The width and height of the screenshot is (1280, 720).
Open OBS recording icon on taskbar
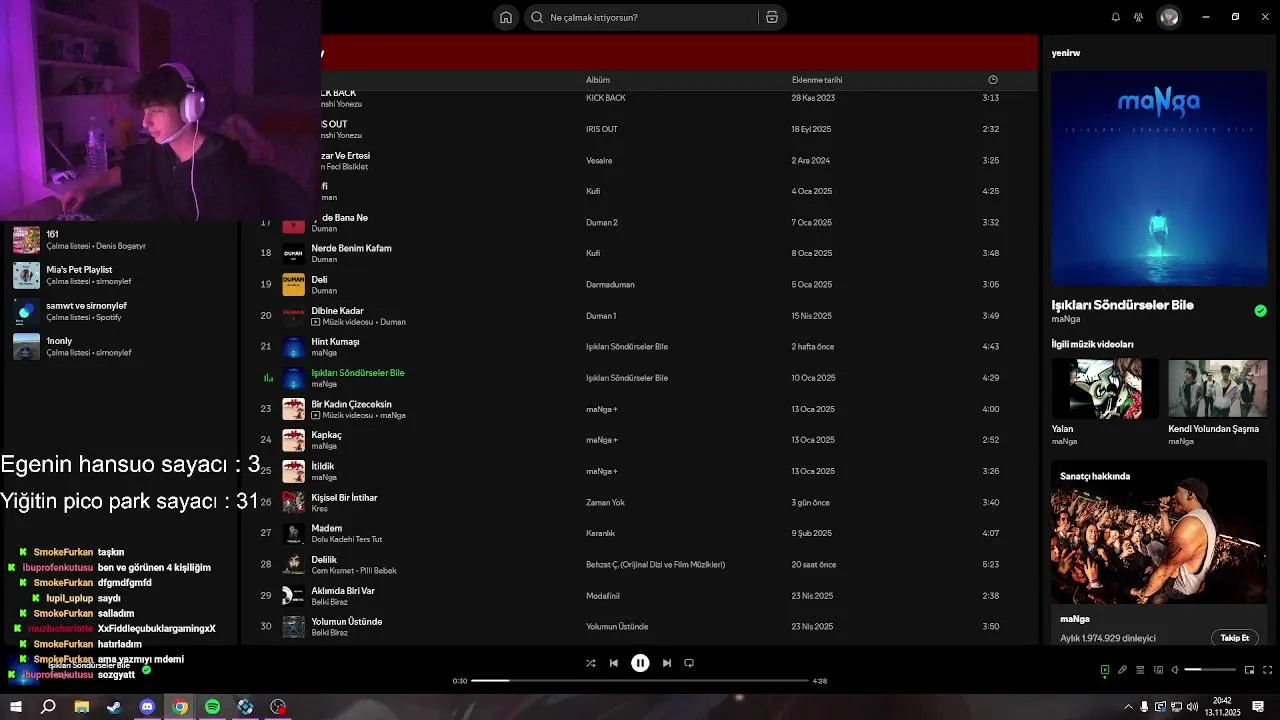click(278, 707)
